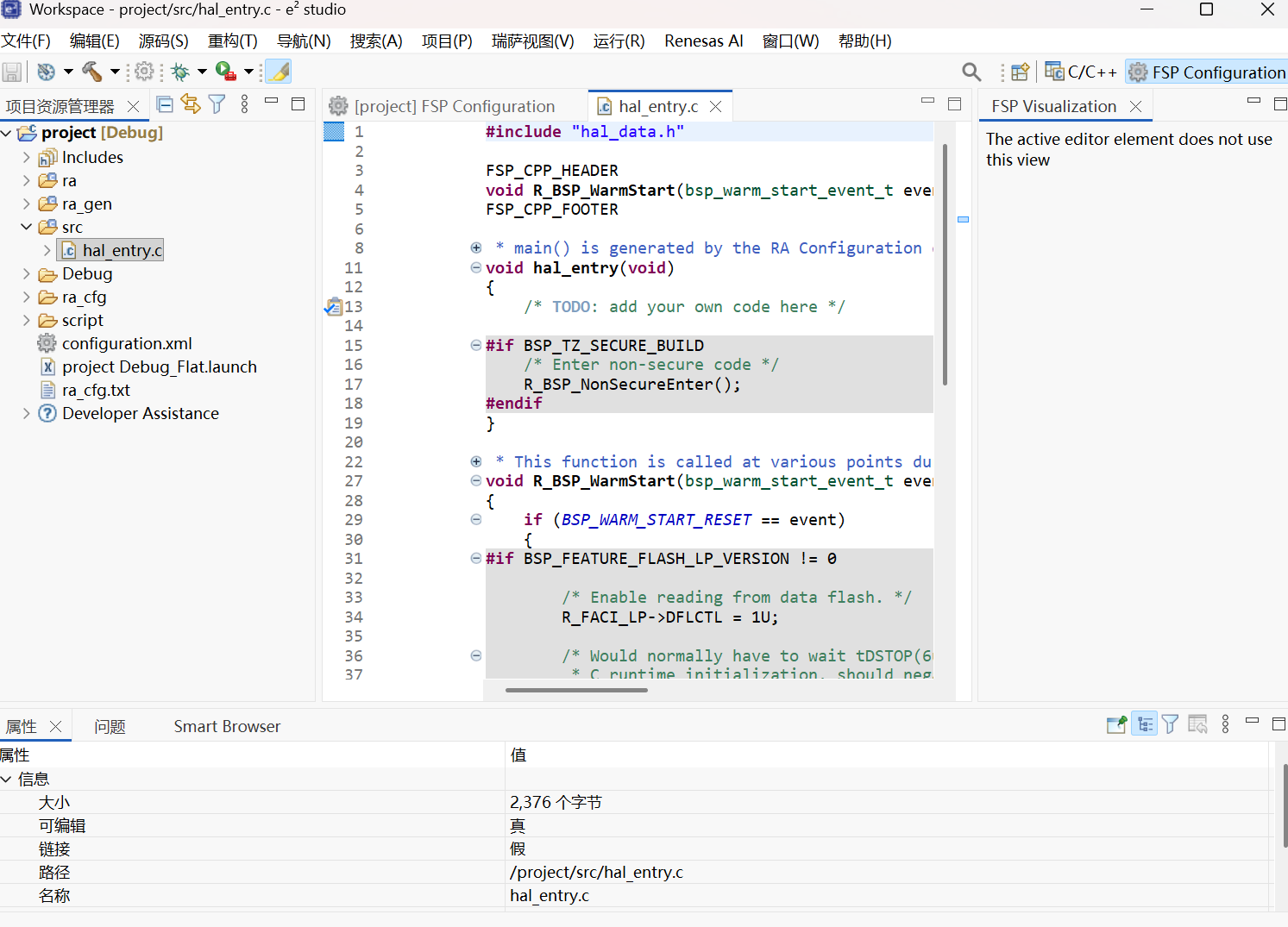
Task: Click the magnifier search icon in toolbar
Action: 971,72
